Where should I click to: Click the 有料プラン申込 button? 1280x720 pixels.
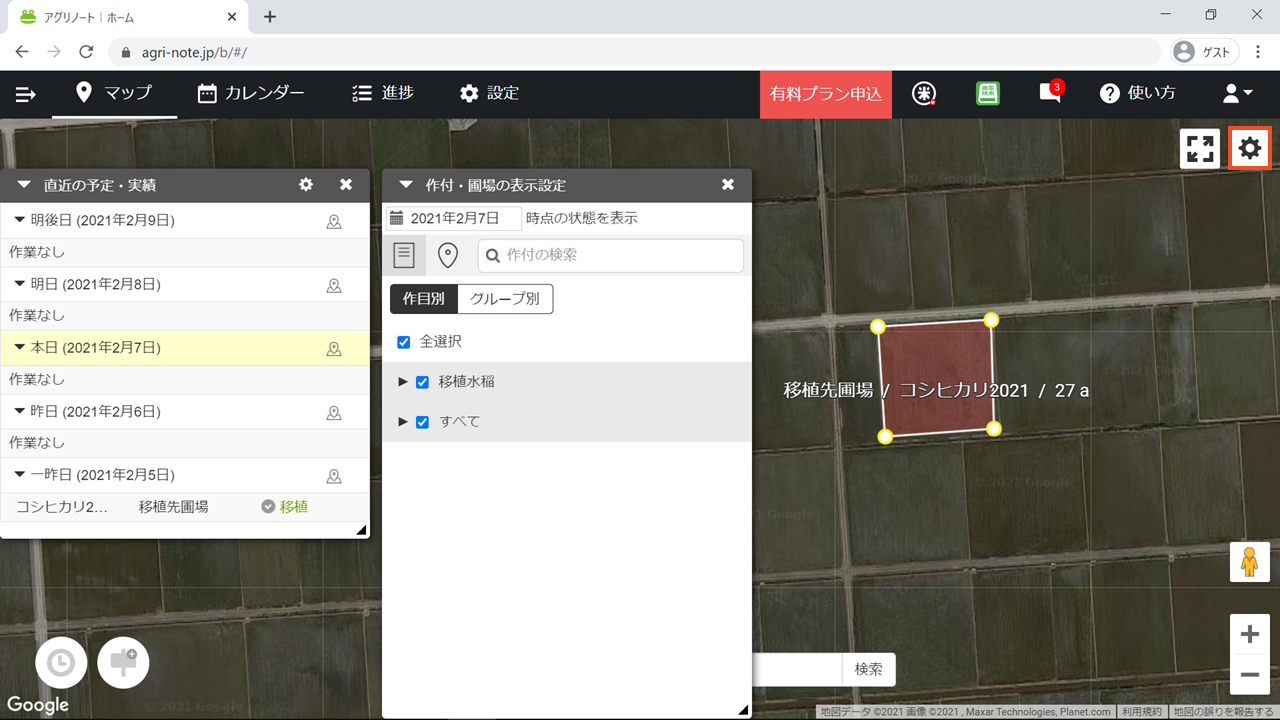pyautogui.click(x=825, y=94)
